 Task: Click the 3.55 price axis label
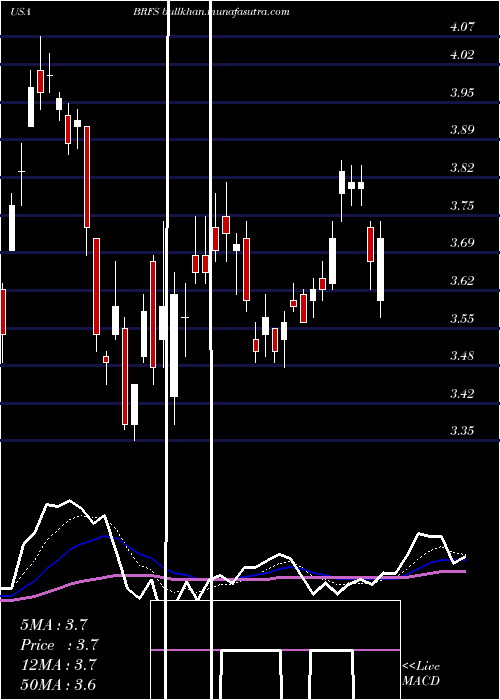tap(462, 318)
